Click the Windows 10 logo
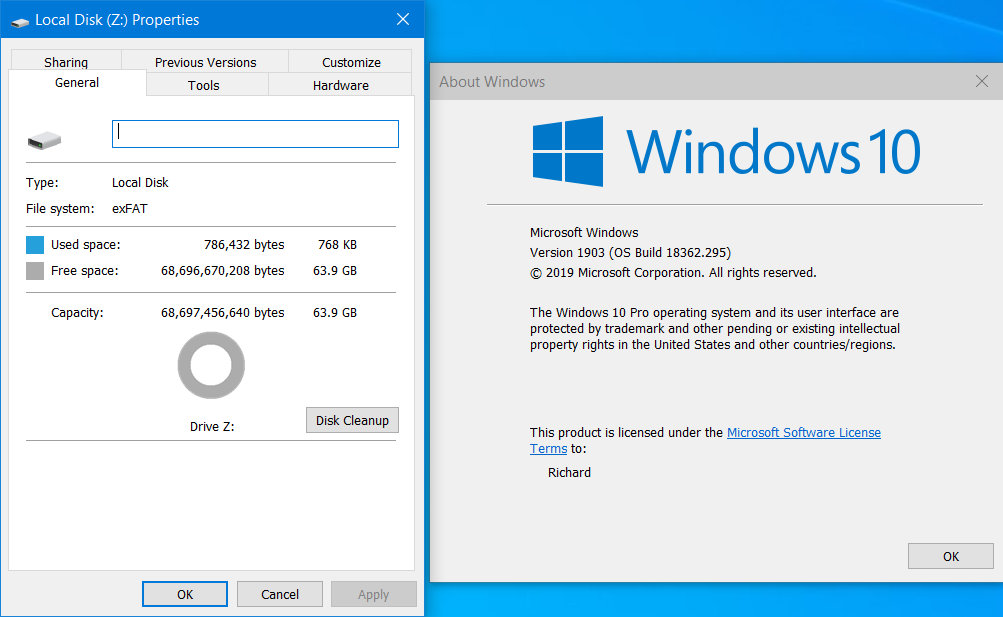Screen dimensions: 1003x617 pos(568,152)
